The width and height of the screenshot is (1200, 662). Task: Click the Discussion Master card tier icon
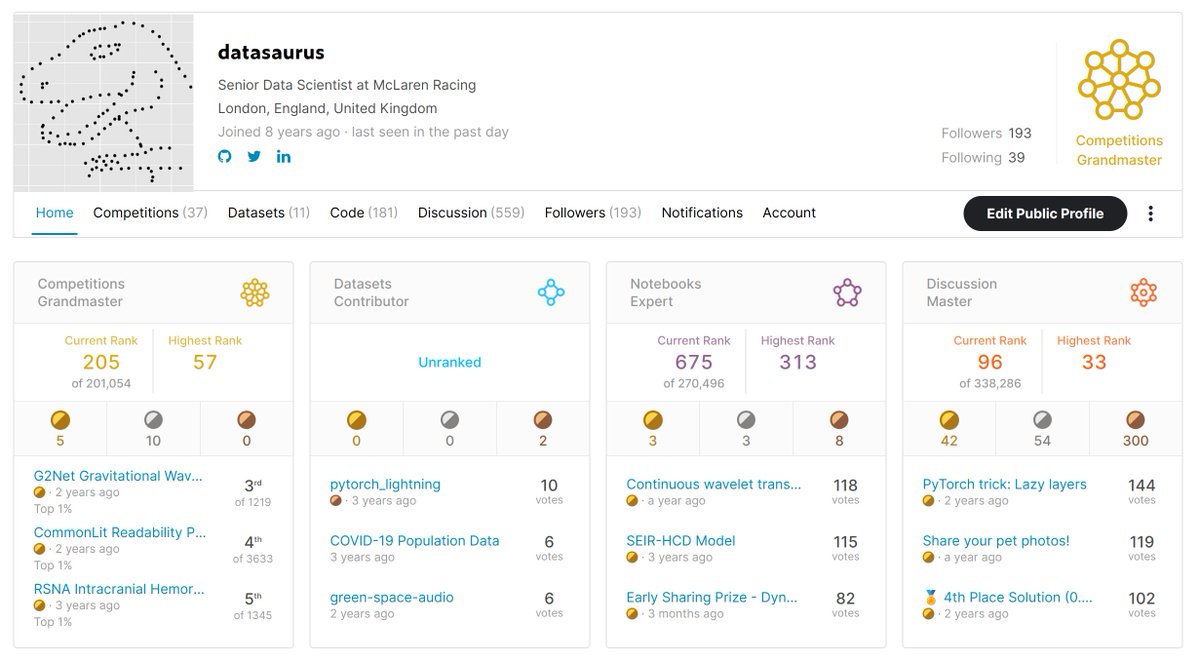[1143, 293]
